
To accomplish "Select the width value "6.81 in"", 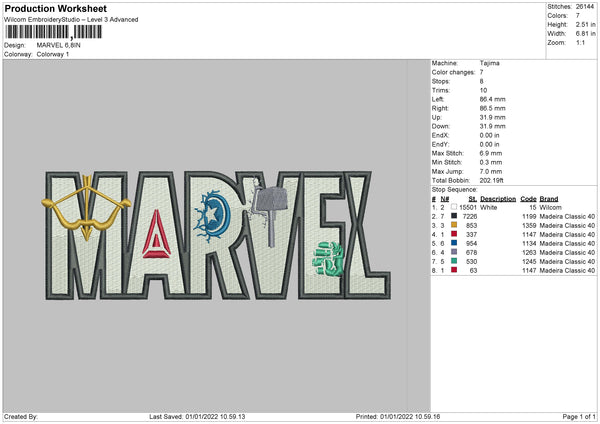I will [x=585, y=34].
